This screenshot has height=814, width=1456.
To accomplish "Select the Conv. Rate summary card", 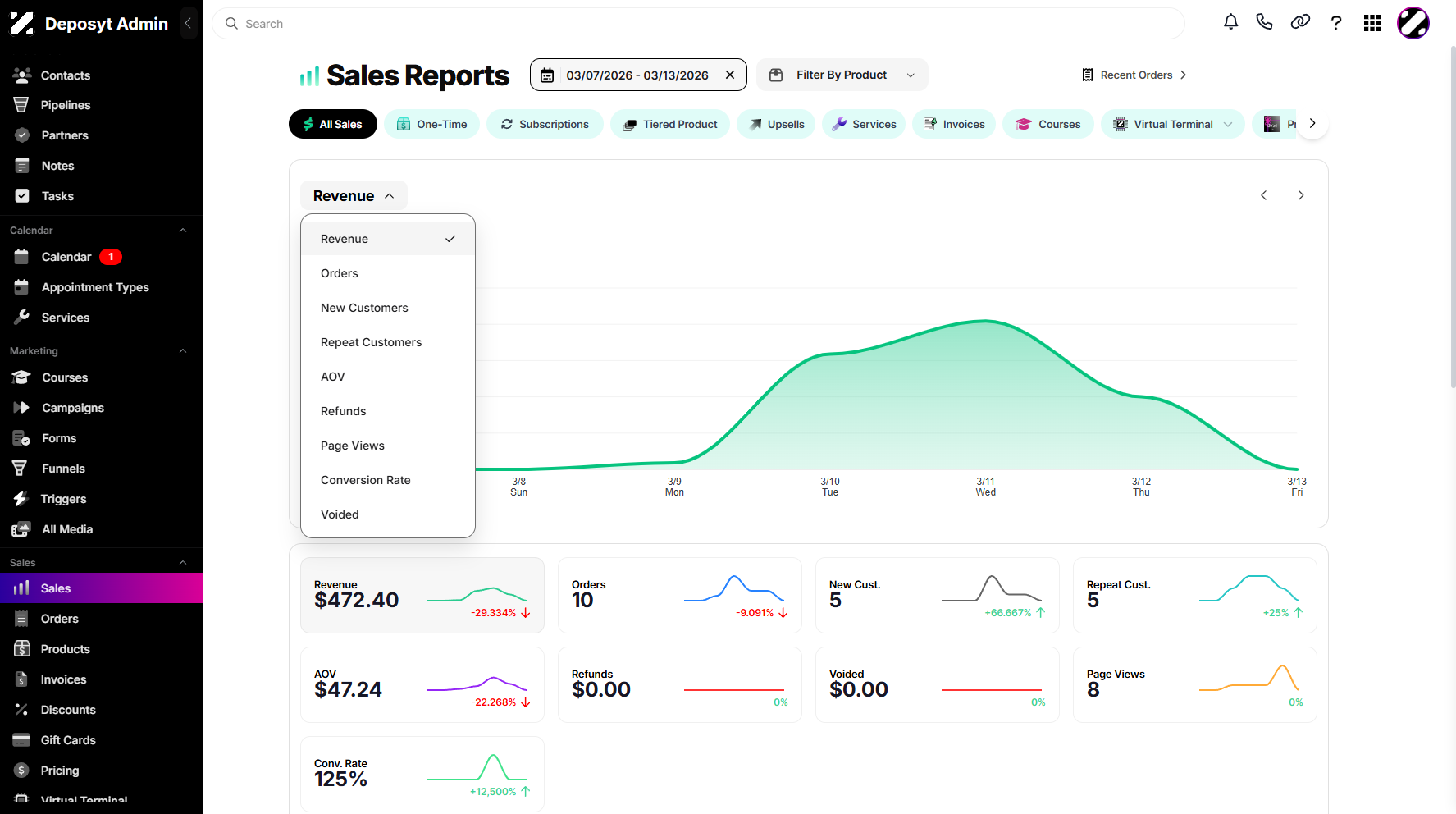I will pyautogui.click(x=422, y=775).
